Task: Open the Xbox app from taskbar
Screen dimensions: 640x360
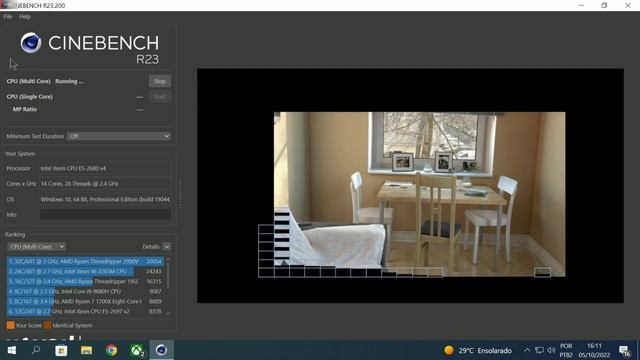Action: tap(137, 350)
